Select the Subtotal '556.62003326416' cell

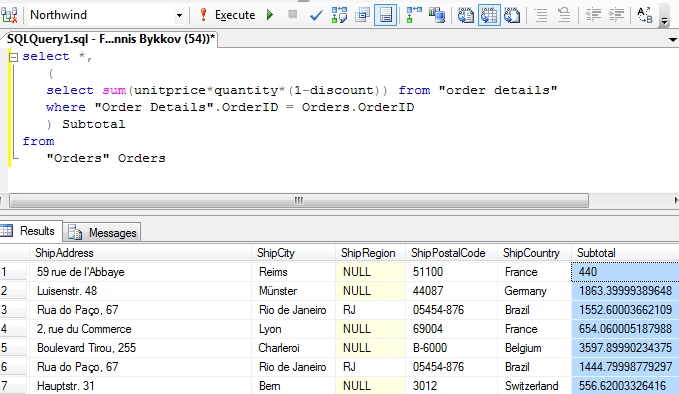click(x=625, y=386)
